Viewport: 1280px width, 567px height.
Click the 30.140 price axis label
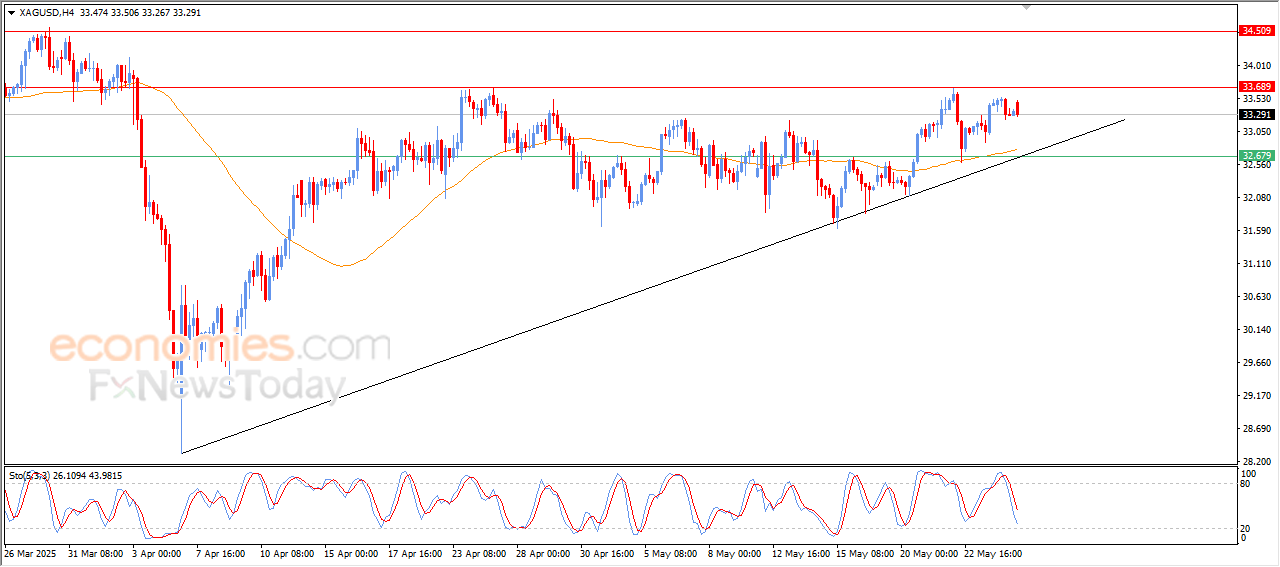point(1254,330)
